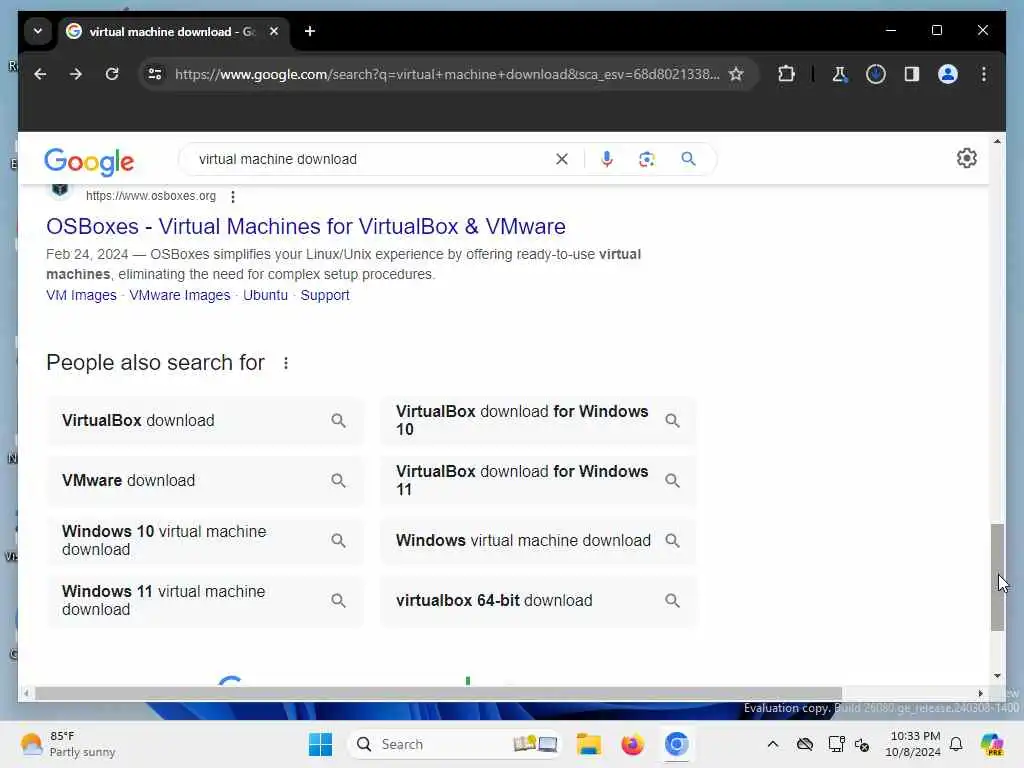The height and width of the screenshot is (768, 1024).
Task: Toggle the Chrome side panel
Action: pyautogui.click(x=912, y=74)
